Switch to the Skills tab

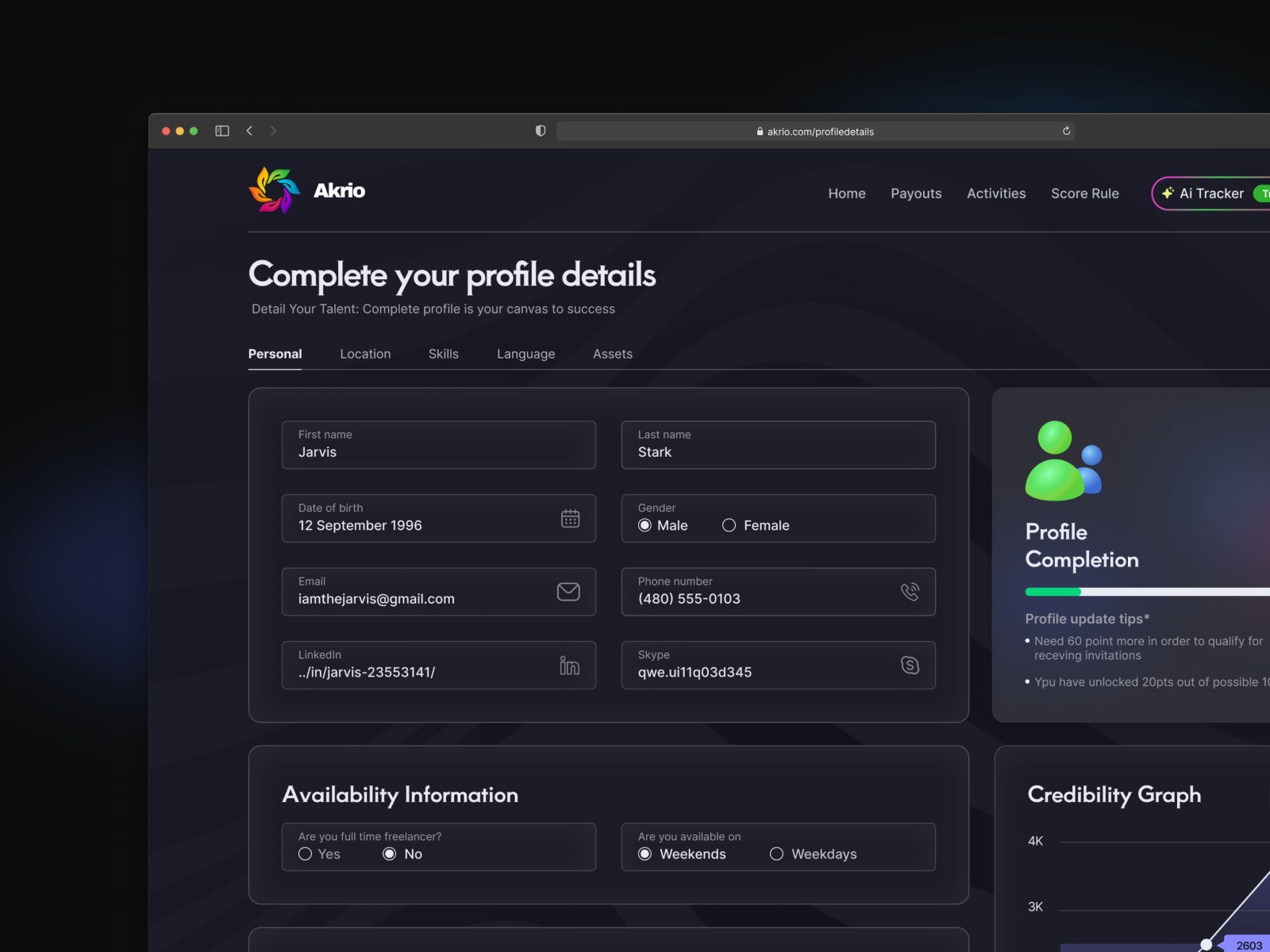tap(443, 354)
